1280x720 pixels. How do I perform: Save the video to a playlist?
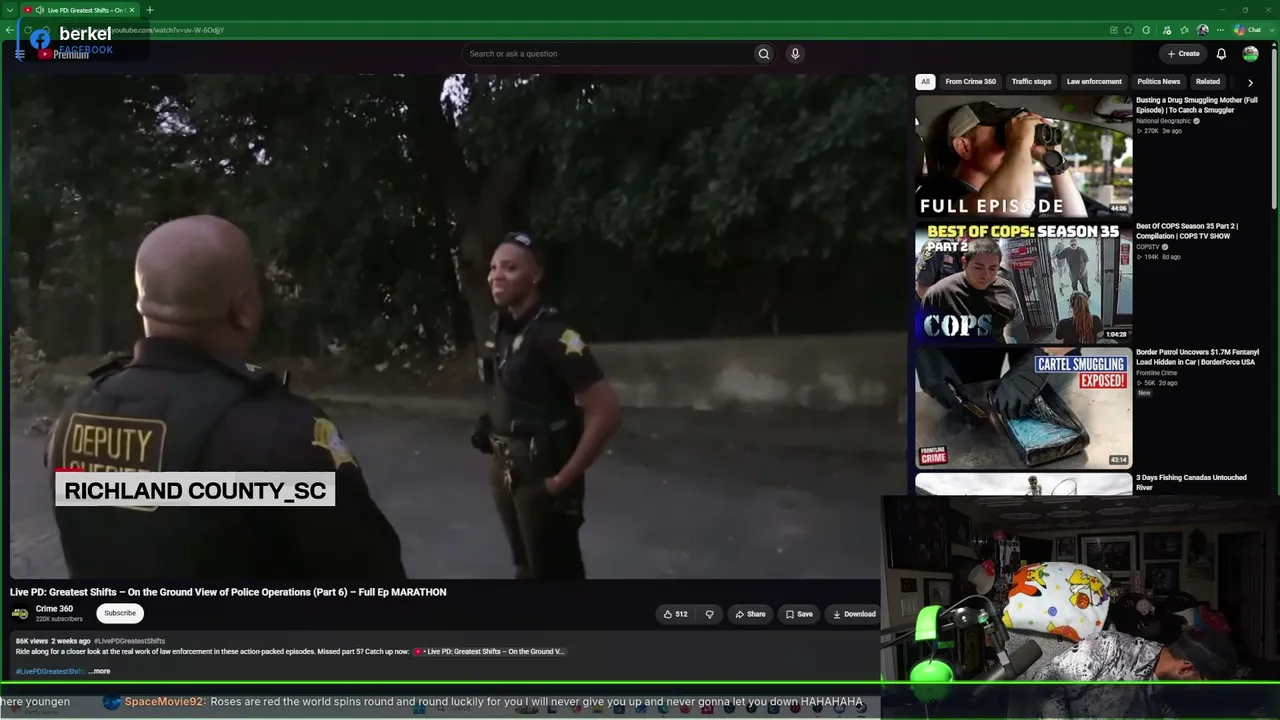click(x=799, y=614)
